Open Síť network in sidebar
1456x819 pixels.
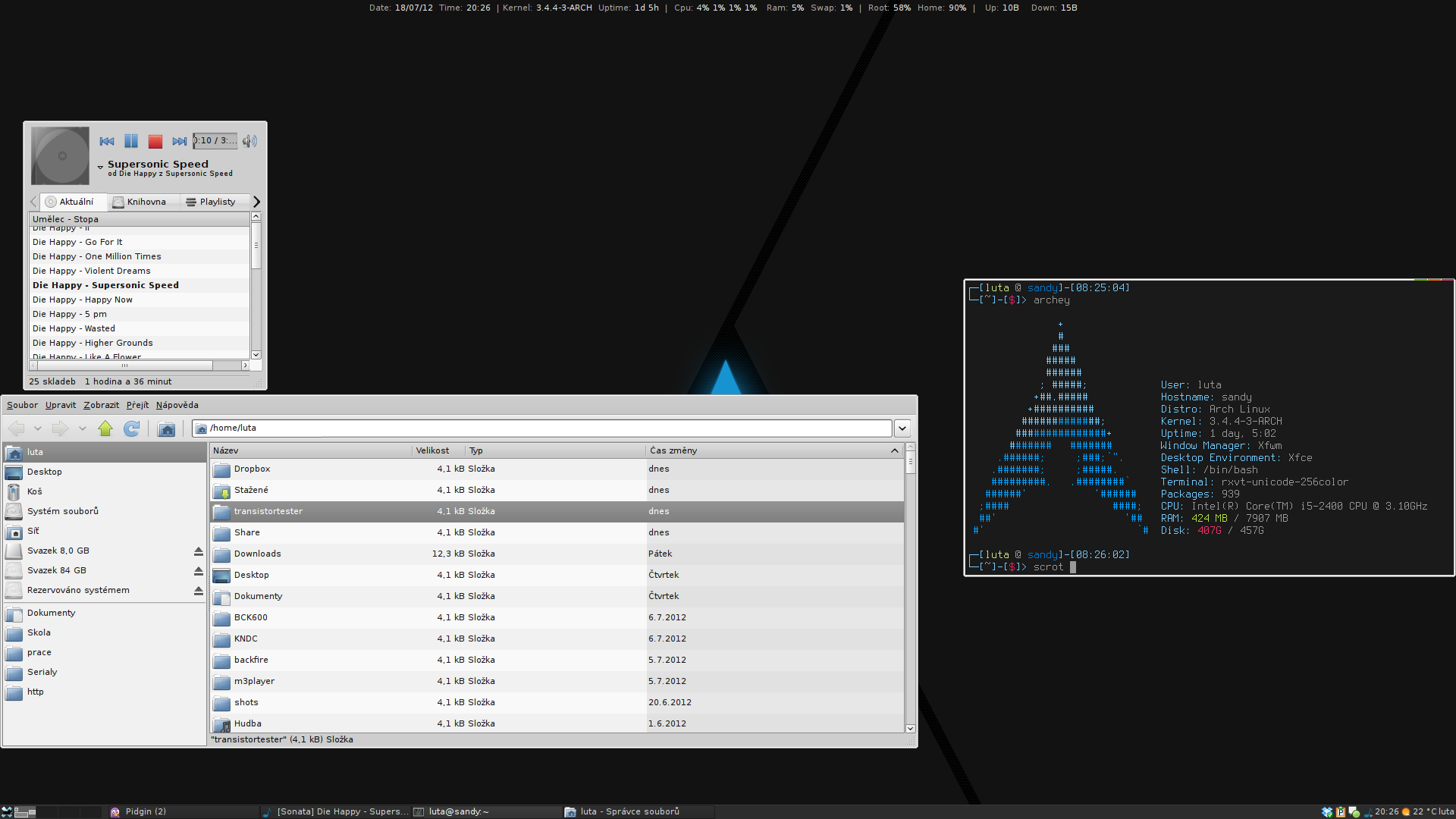point(105,531)
